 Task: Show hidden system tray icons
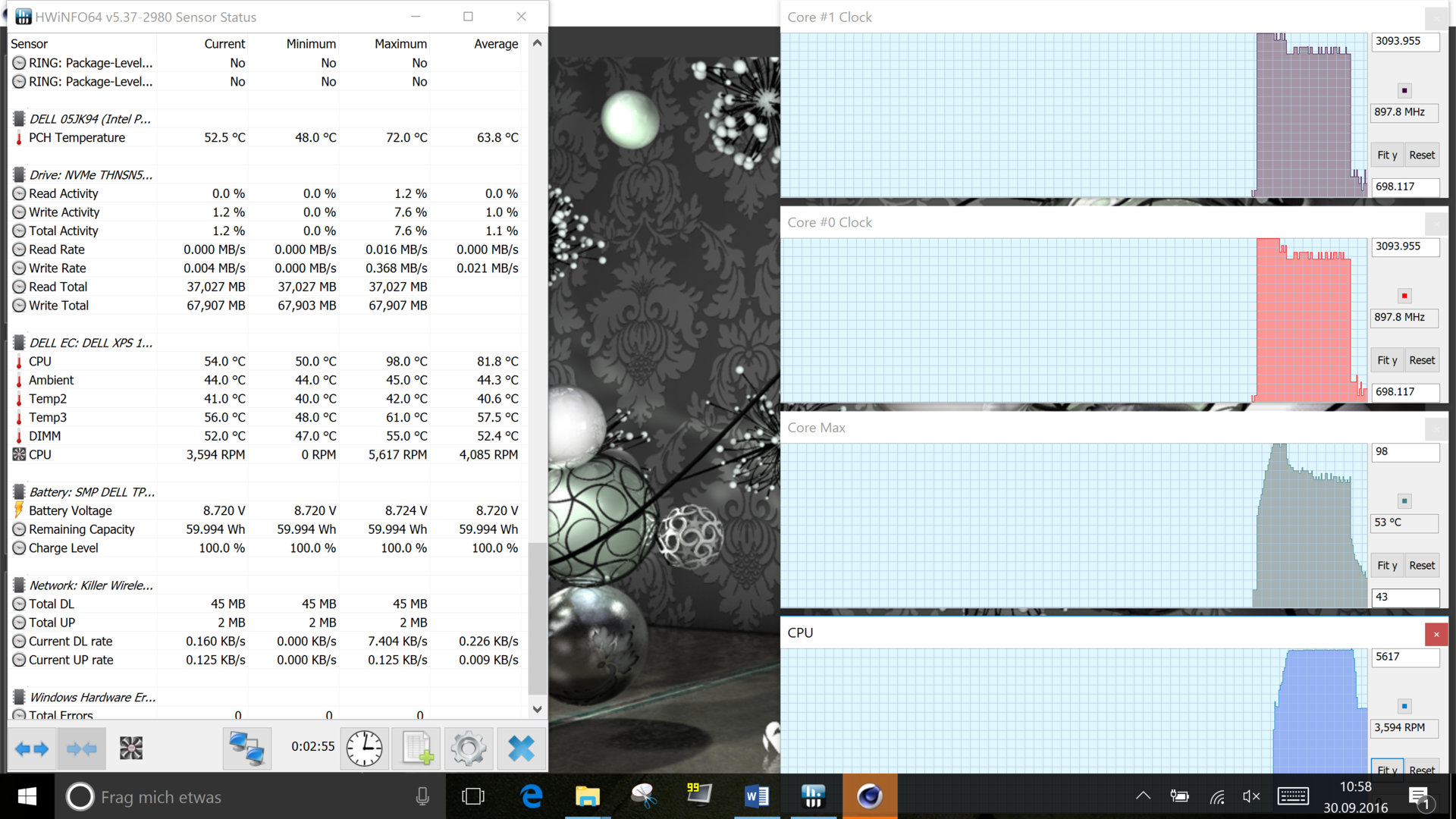tap(1143, 796)
